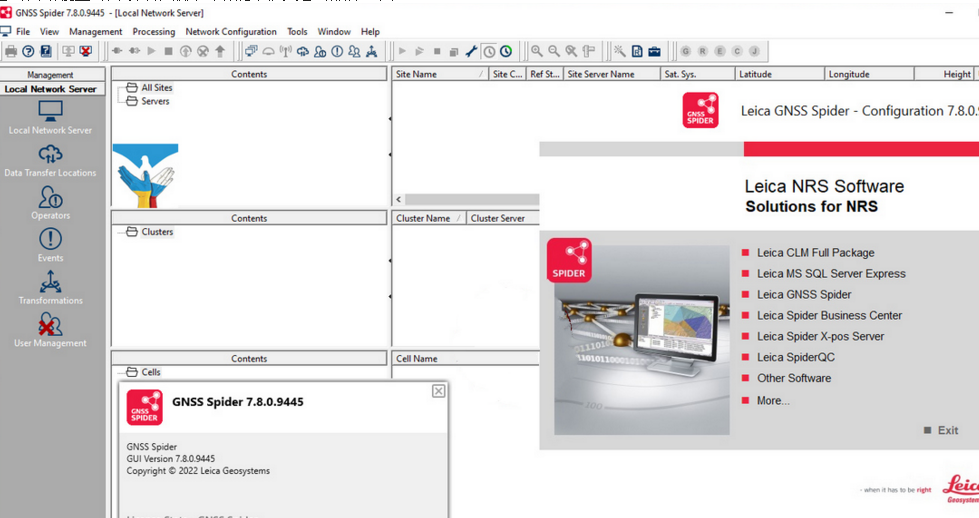
Task: Click the context help book icon
Action: pos(46,51)
